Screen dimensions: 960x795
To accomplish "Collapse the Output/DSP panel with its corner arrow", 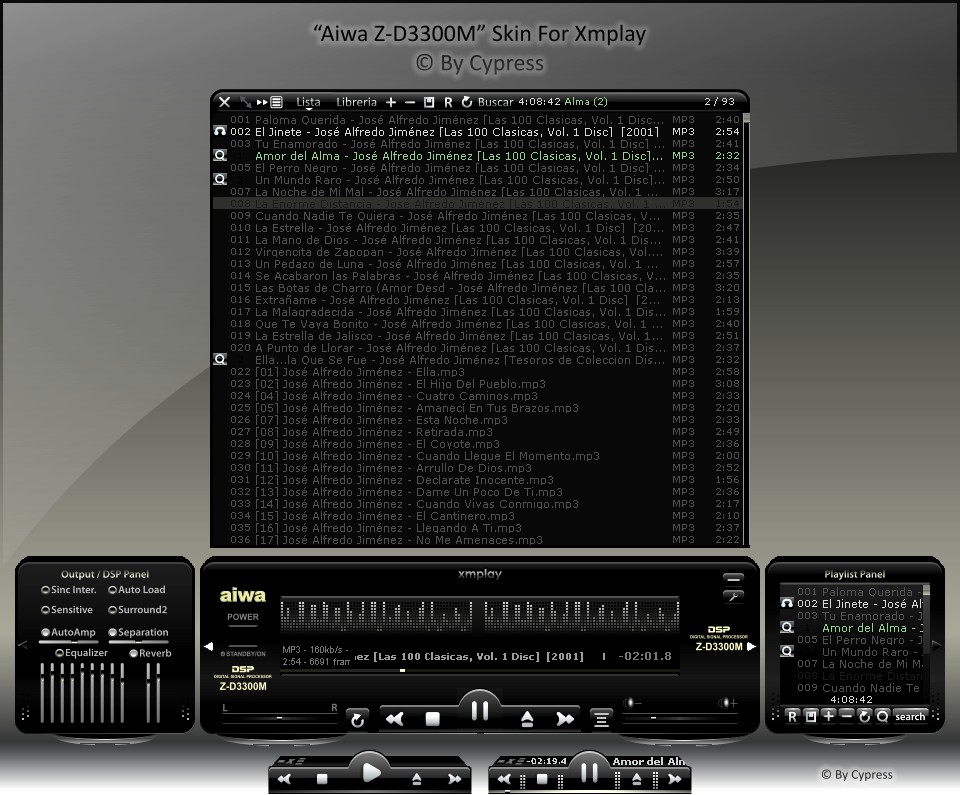I will 24,643.
